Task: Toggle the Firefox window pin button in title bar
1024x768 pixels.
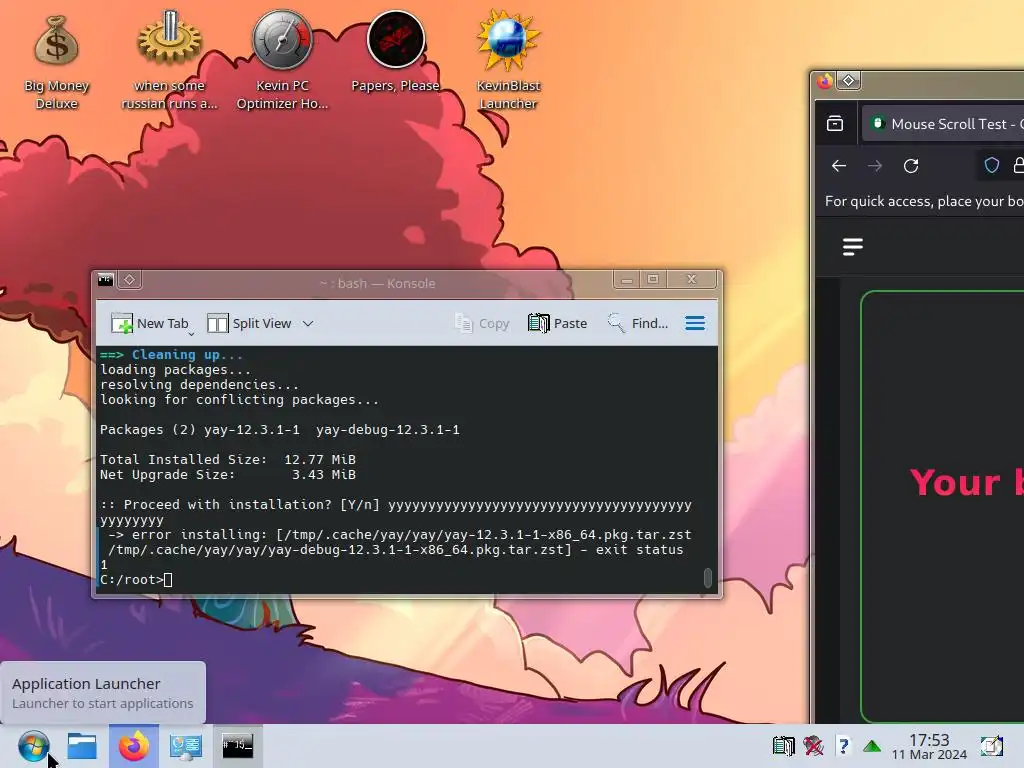Action: pos(848,81)
